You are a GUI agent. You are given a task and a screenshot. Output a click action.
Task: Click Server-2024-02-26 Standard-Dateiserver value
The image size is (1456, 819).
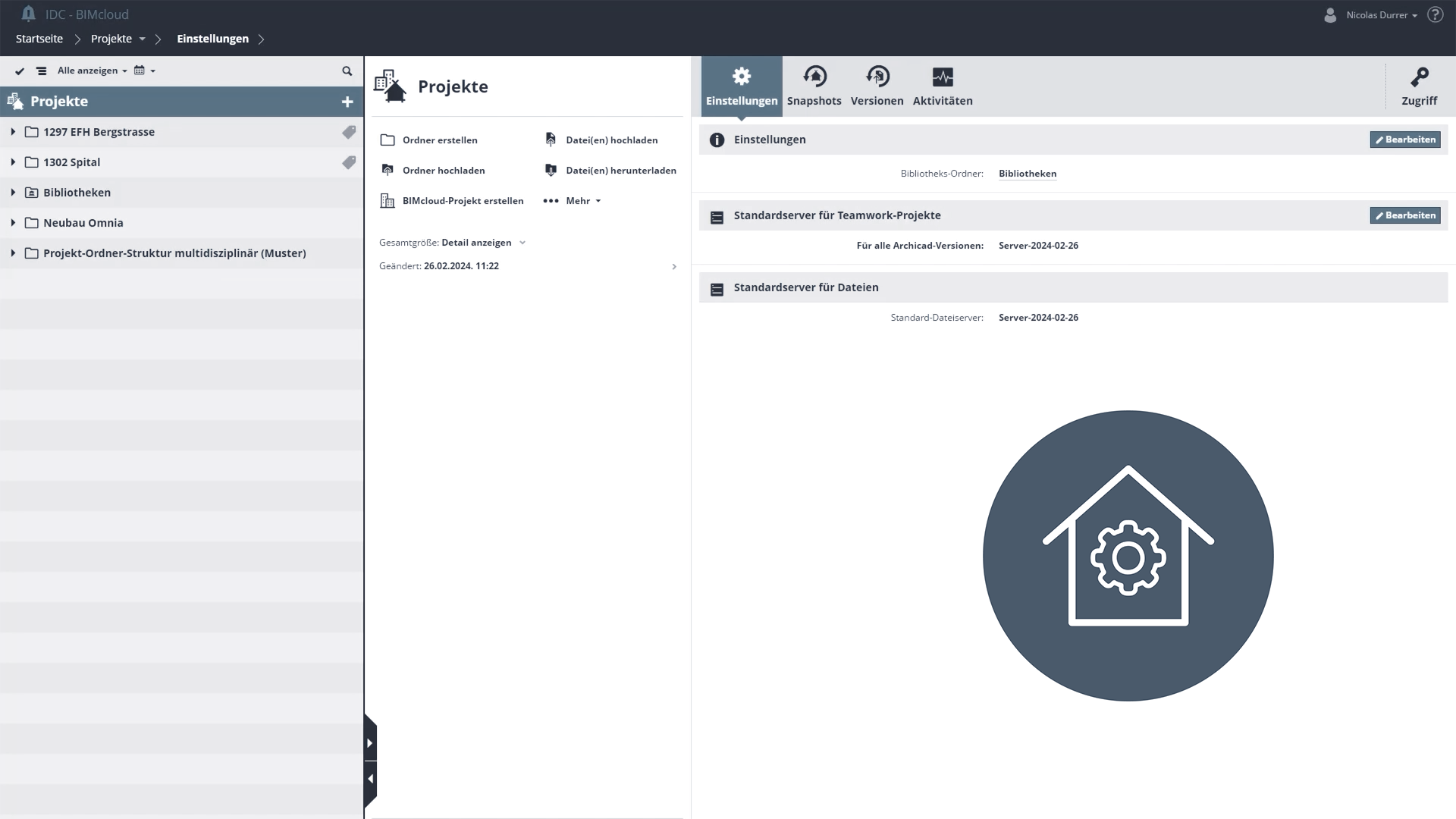[x=1038, y=318]
